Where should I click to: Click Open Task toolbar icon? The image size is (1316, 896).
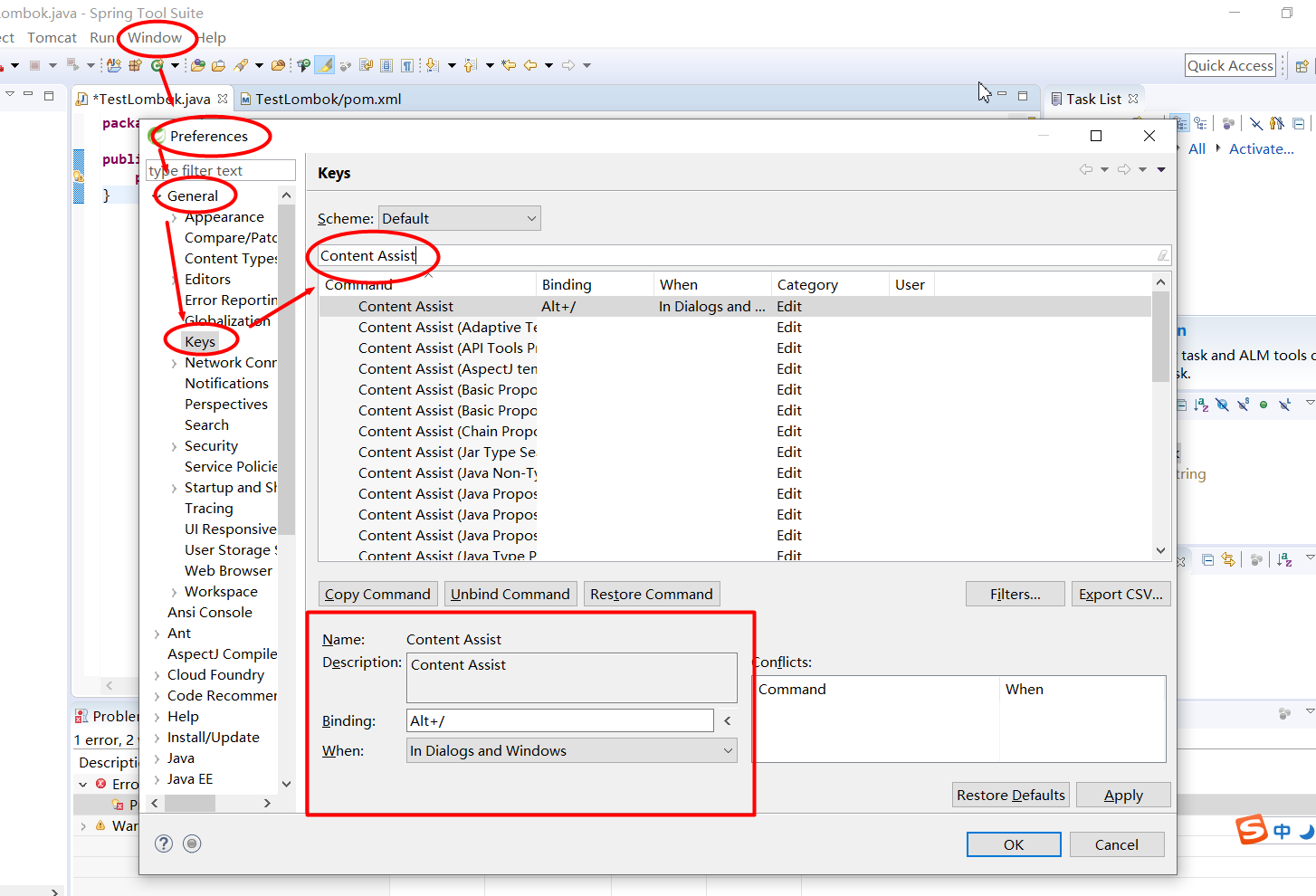point(218,65)
